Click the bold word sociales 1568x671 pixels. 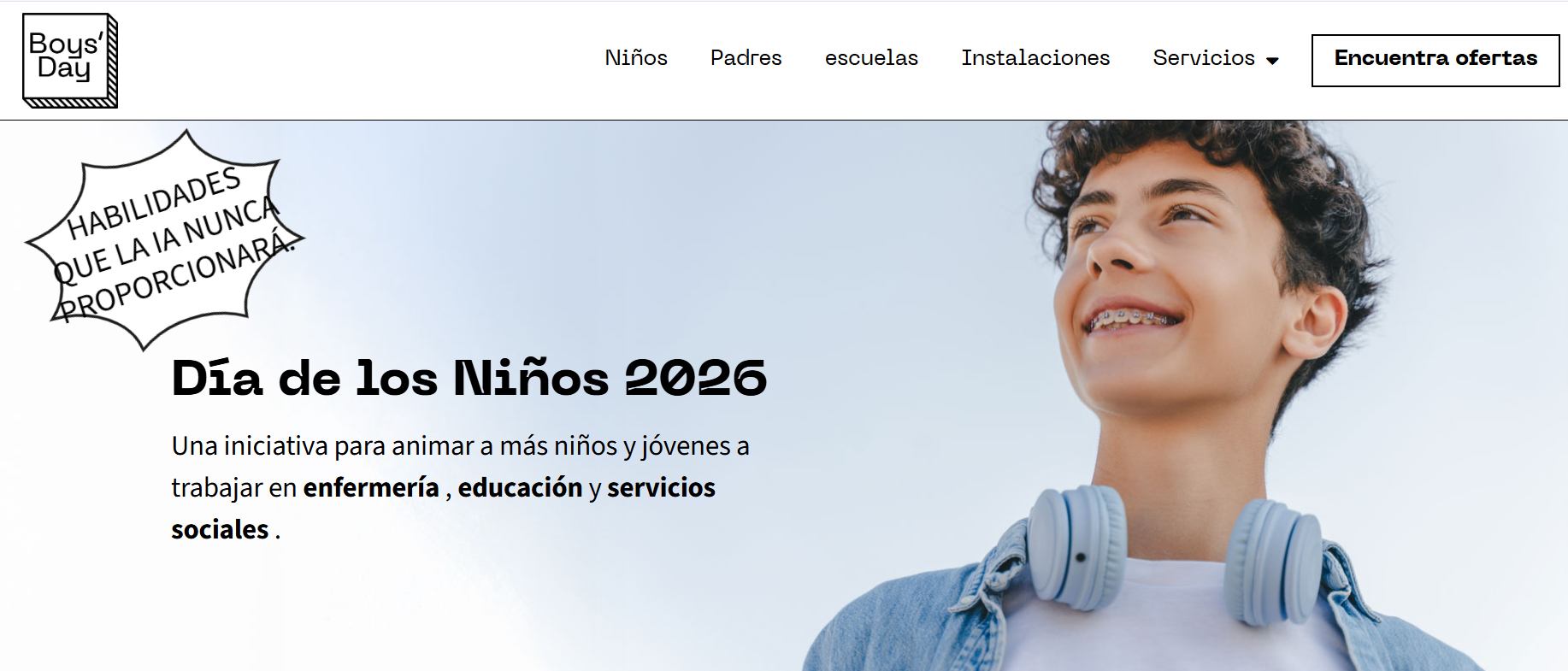pyautogui.click(x=220, y=529)
